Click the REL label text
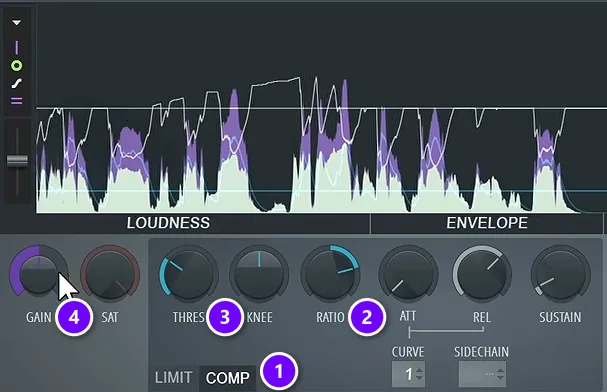Screen dimensions: 607x392 pos(482,317)
